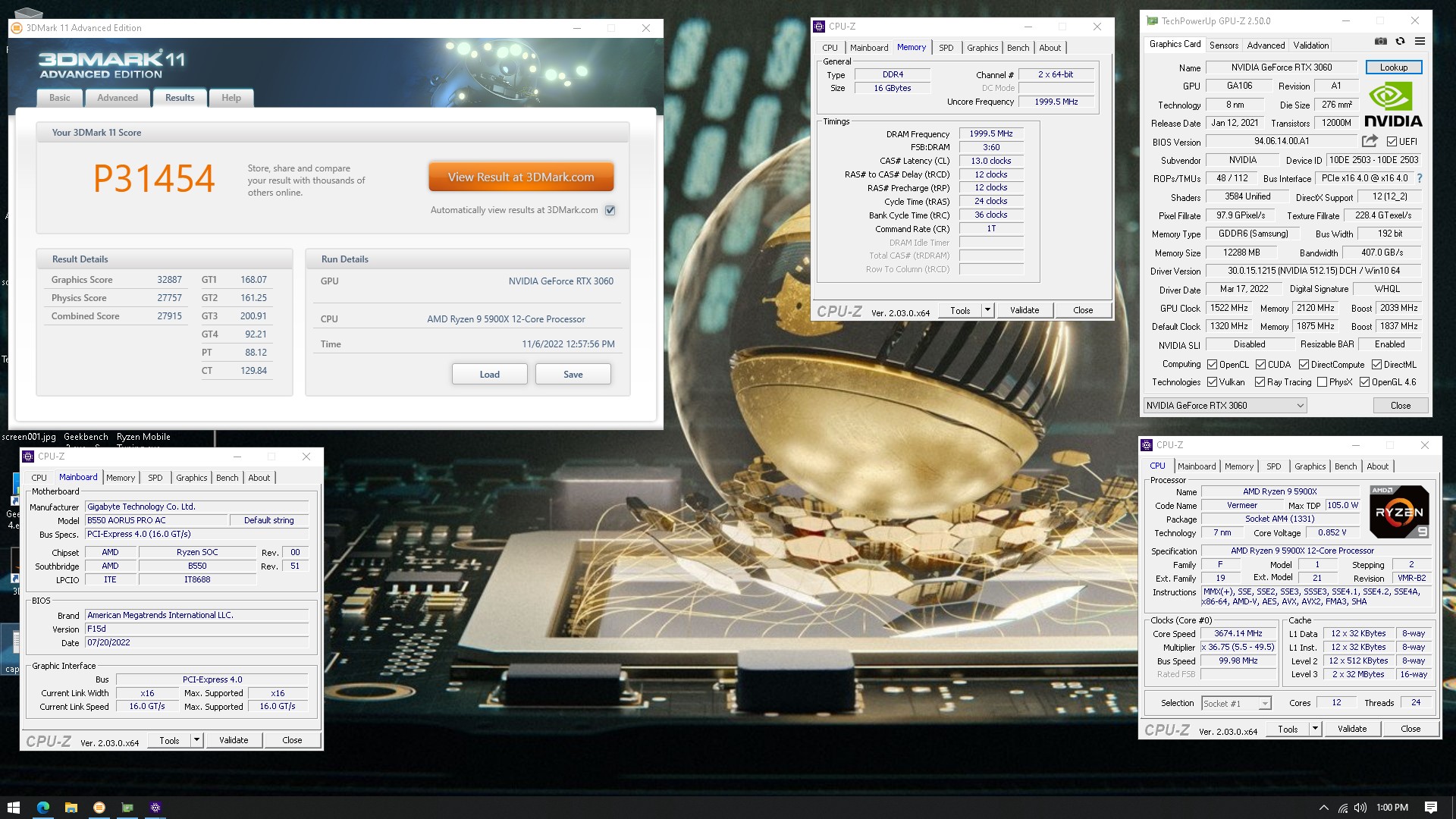
Task: Toggle the UEFI checkbox in GPU-Z
Action: pos(1392,142)
